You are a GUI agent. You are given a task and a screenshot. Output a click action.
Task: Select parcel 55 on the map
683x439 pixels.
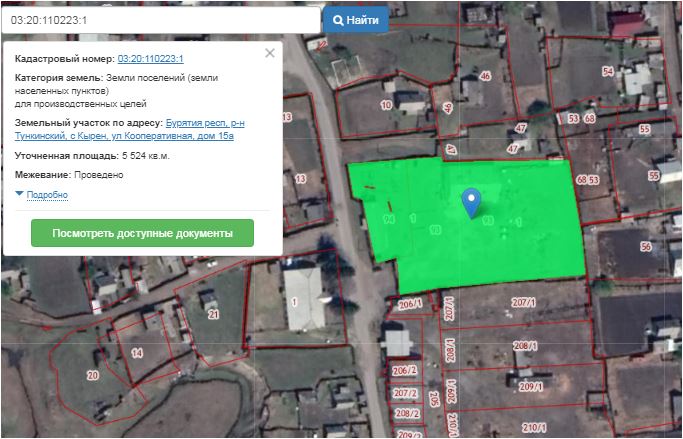(643, 130)
